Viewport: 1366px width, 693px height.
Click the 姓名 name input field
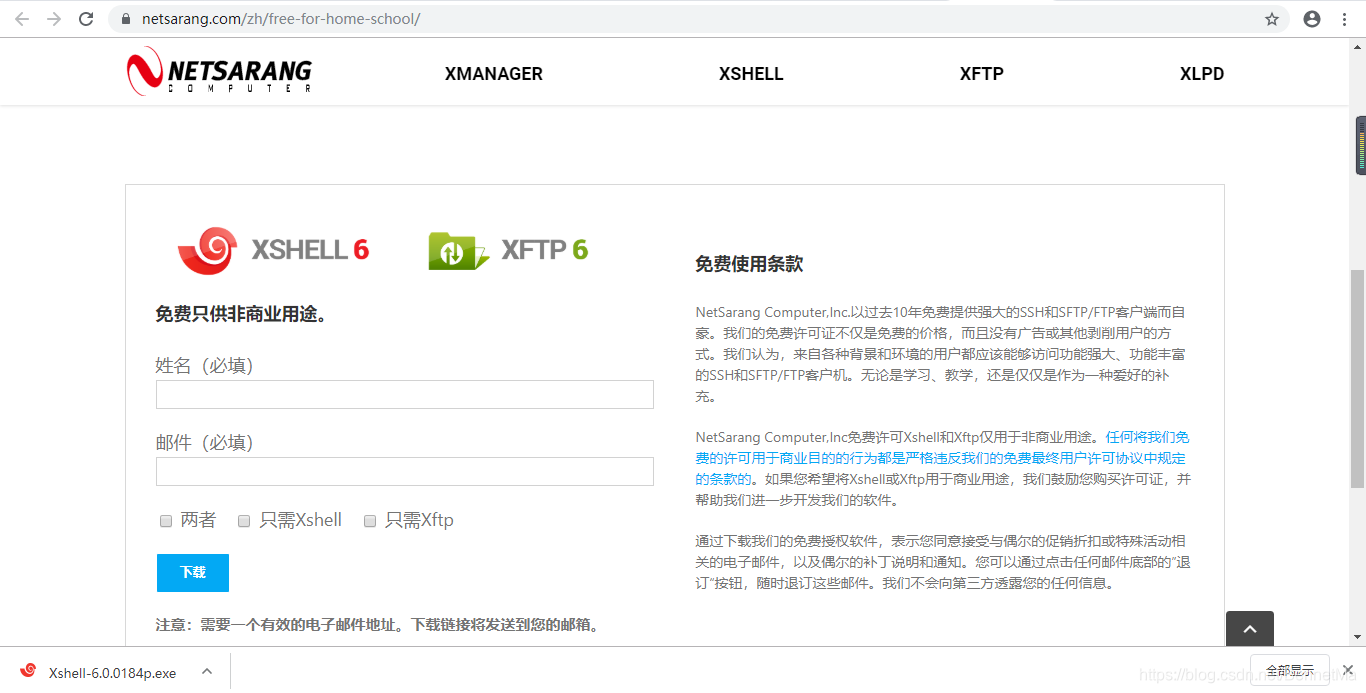(405, 394)
